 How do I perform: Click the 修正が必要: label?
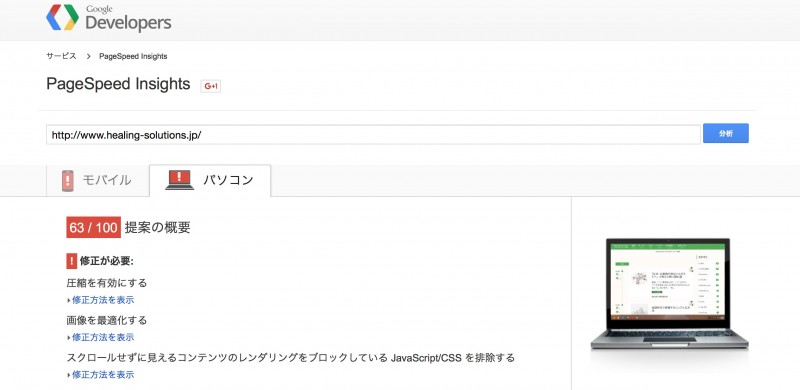(107, 261)
